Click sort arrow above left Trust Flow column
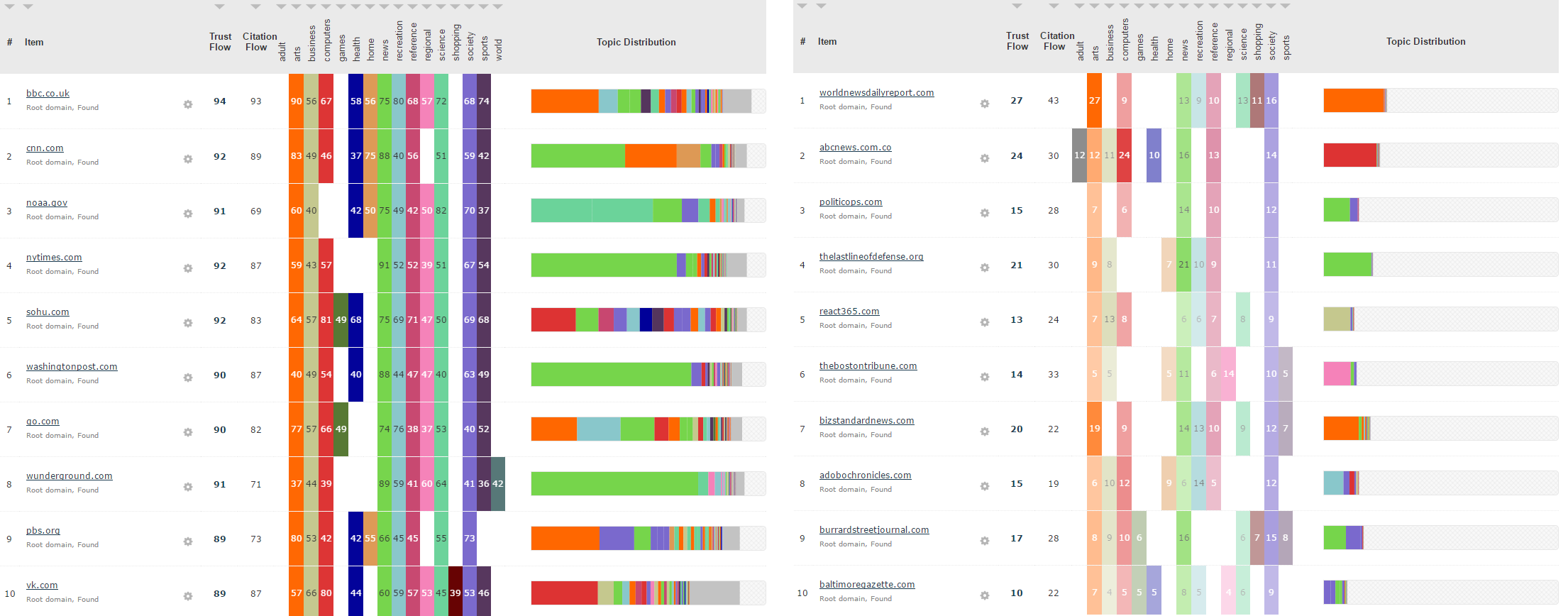The height and width of the screenshot is (616, 1568). [220, 7]
